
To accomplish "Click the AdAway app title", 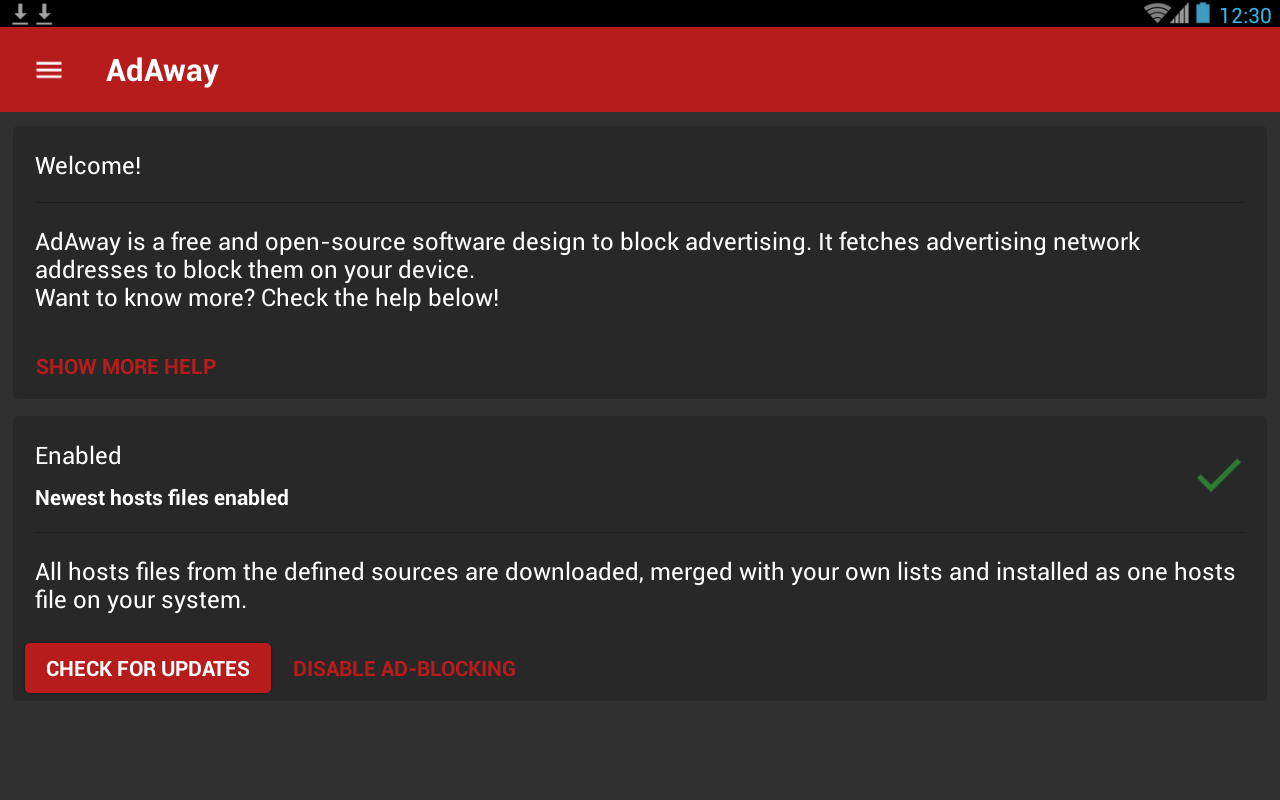I will [x=162, y=70].
